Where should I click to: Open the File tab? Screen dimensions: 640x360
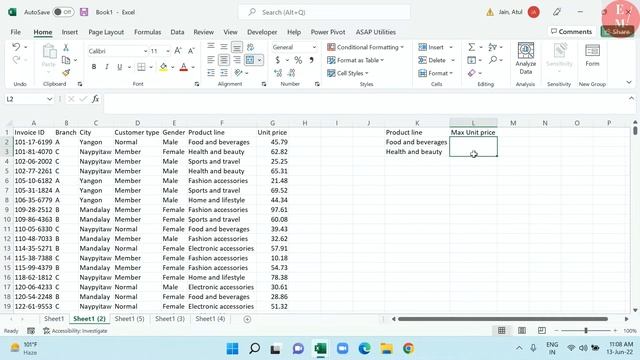point(16,32)
